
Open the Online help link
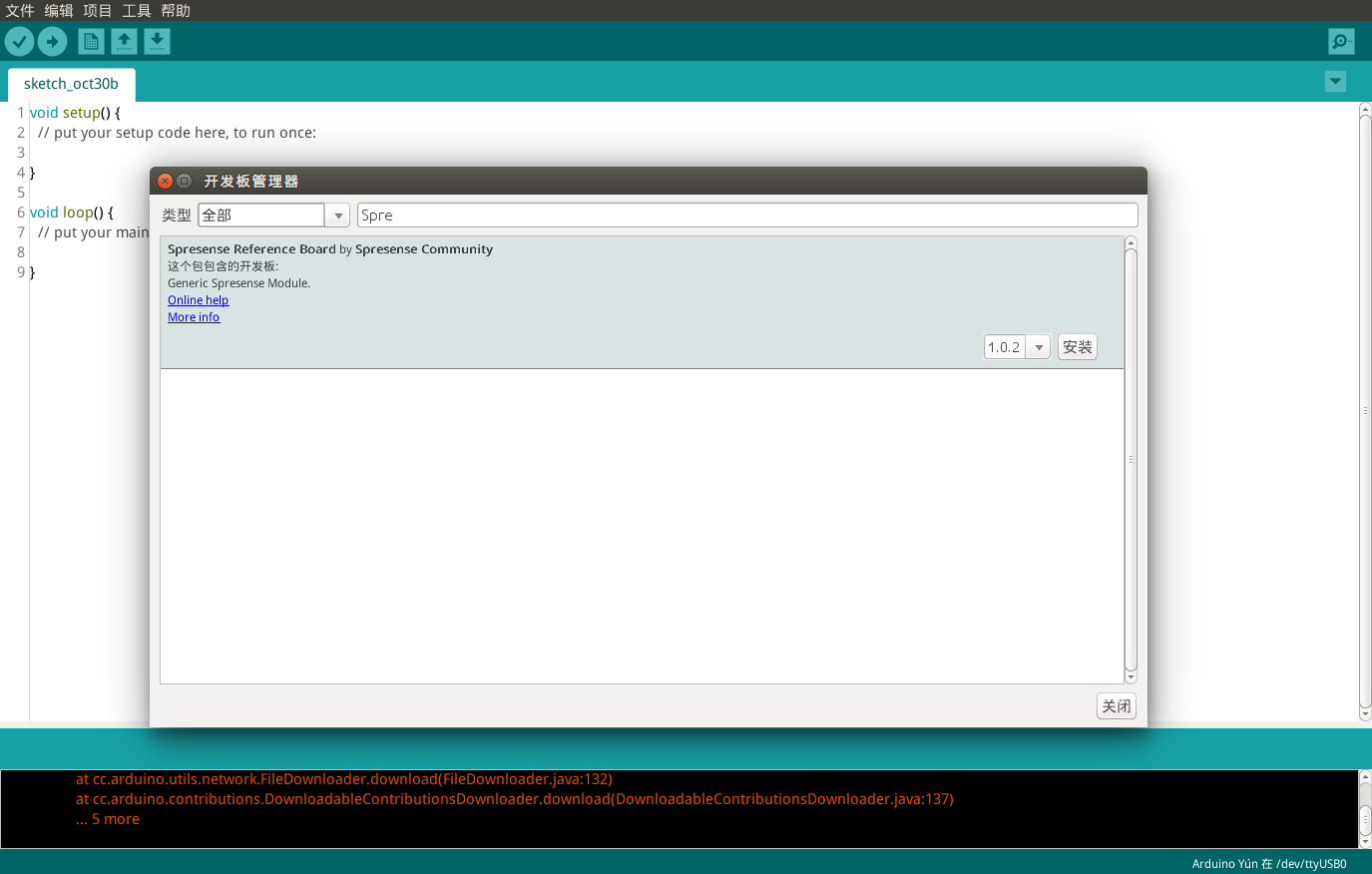click(x=198, y=300)
